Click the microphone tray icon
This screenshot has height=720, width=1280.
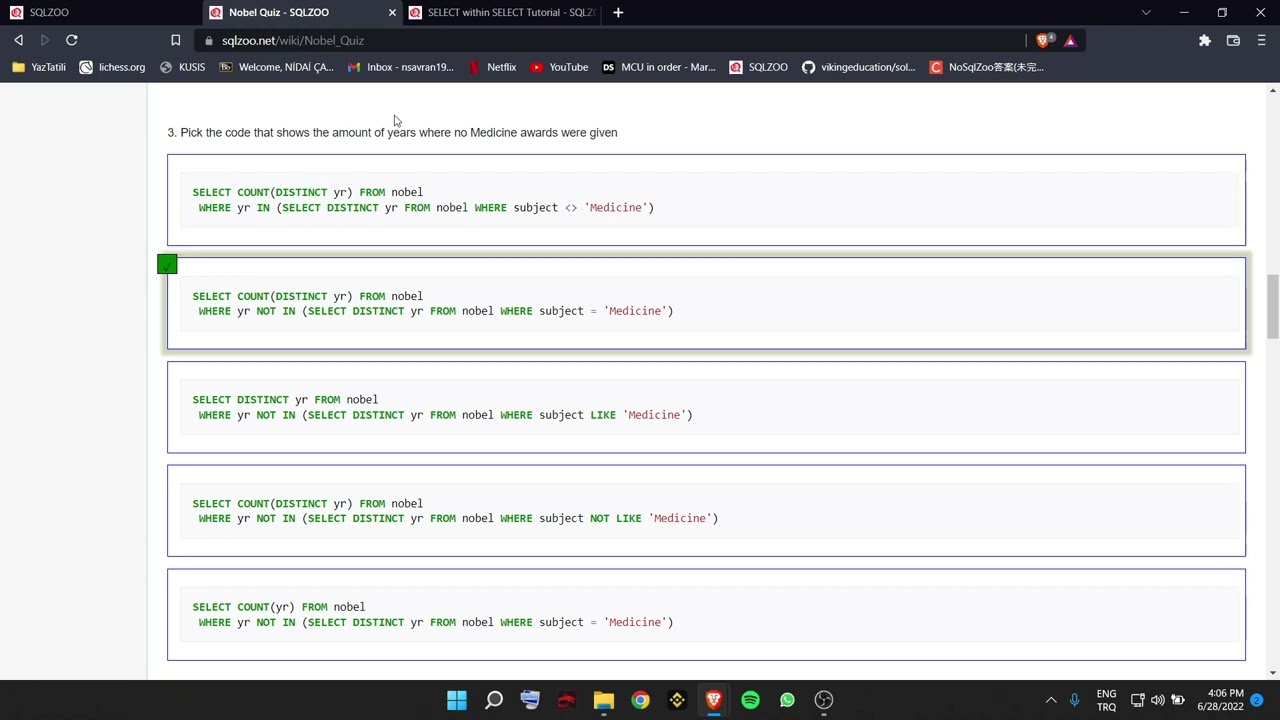tap(1075, 700)
